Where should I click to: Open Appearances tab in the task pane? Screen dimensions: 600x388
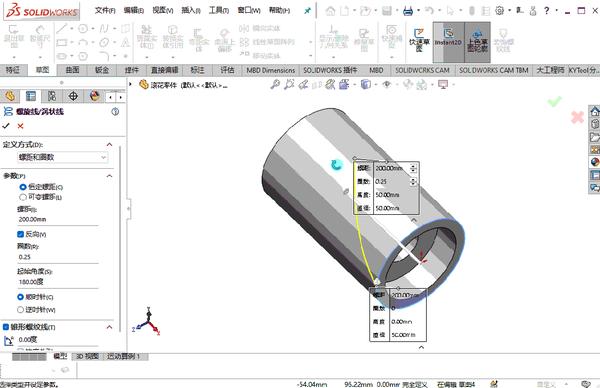[595, 162]
